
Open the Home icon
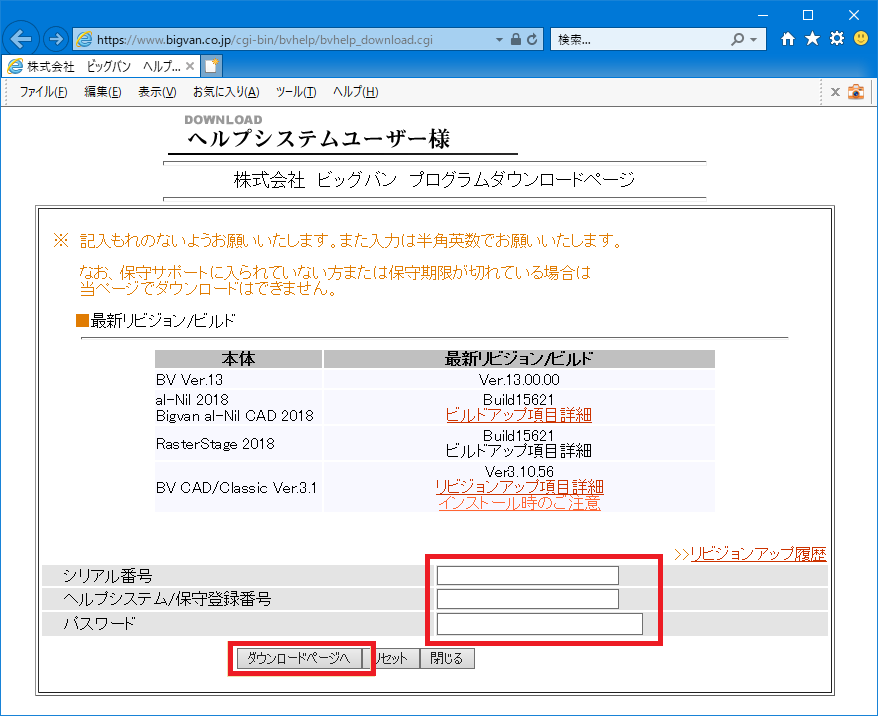[788, 39]
